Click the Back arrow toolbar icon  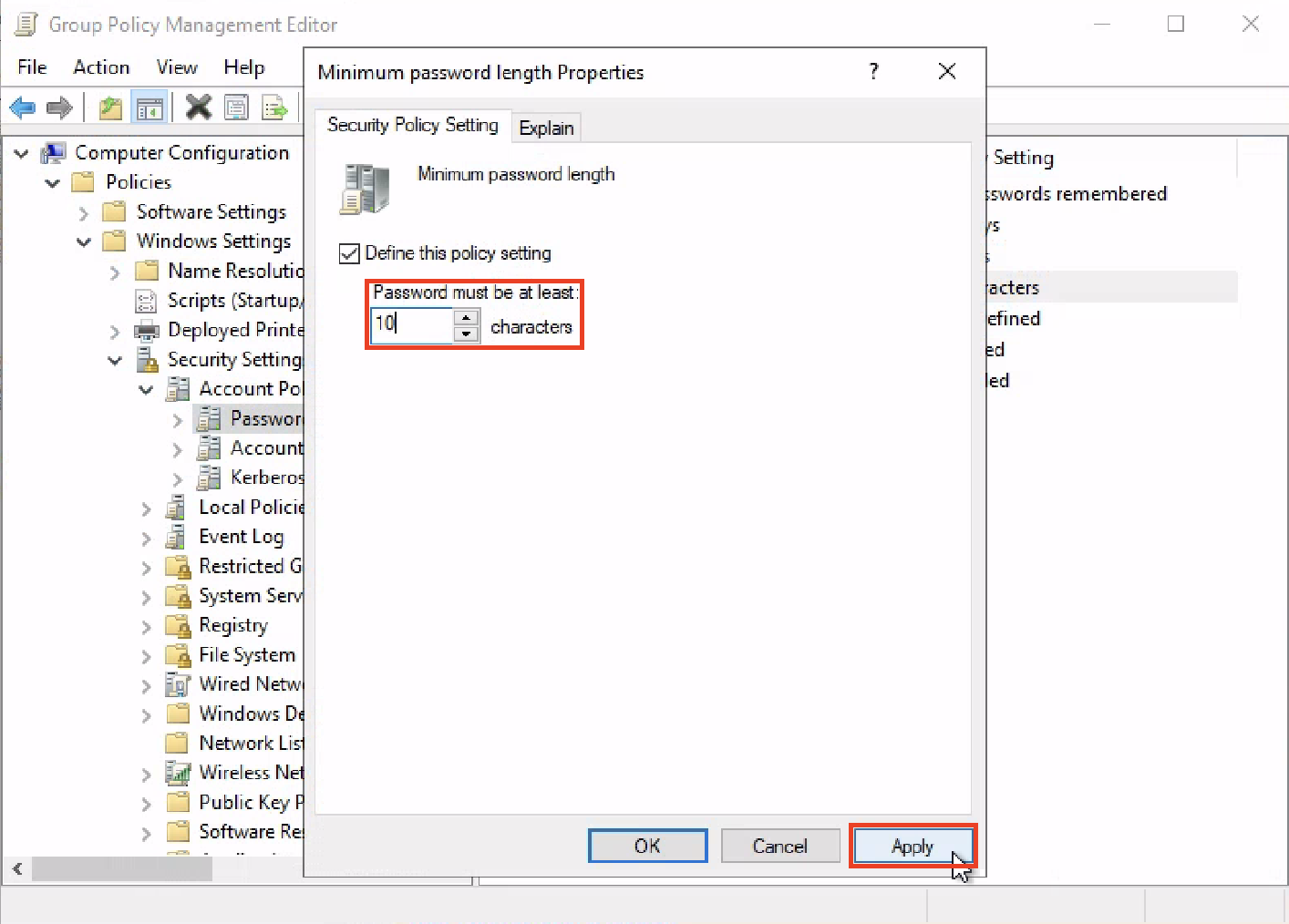point(23,108)
